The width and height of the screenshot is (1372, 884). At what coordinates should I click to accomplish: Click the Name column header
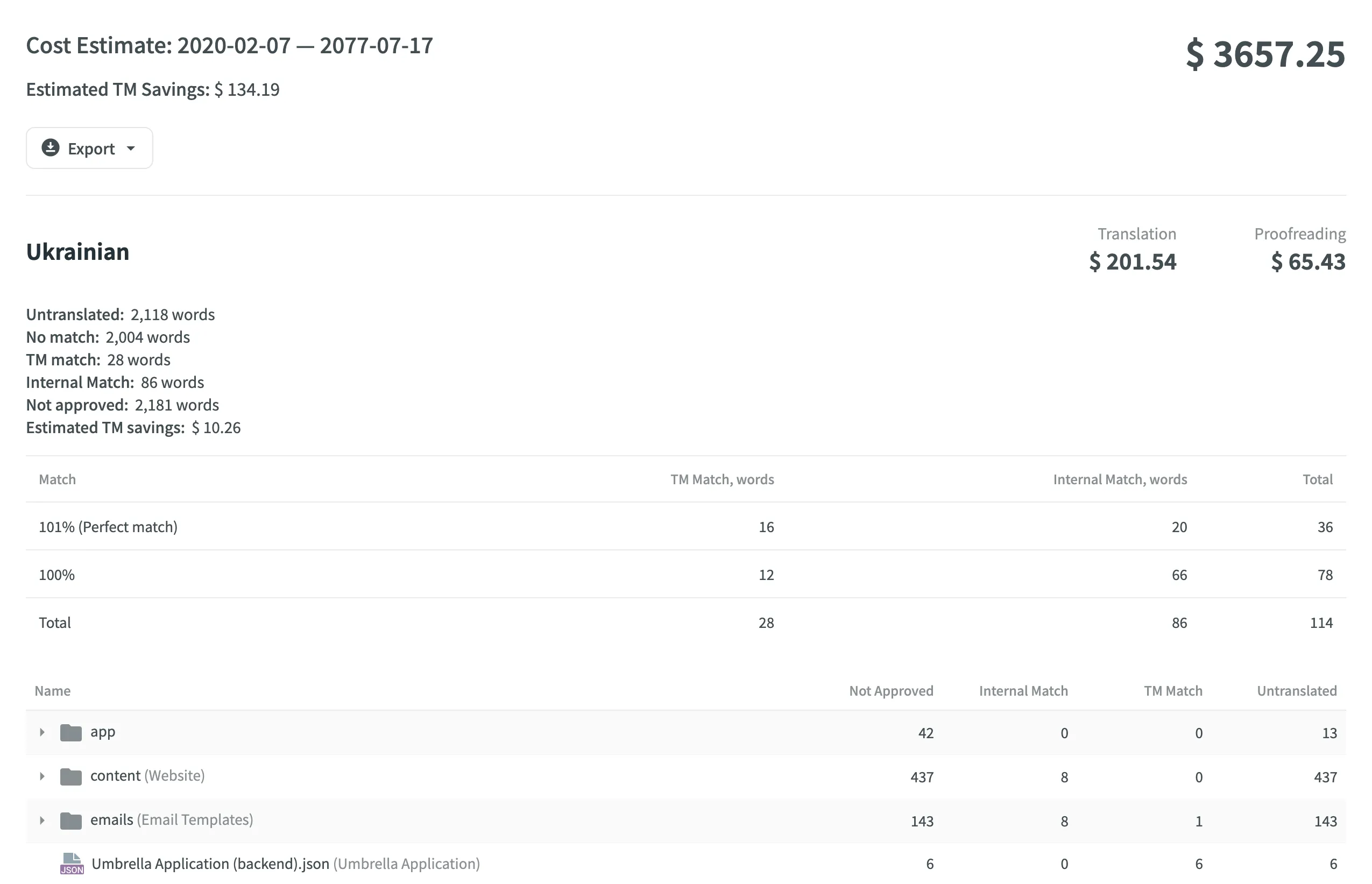52,690
